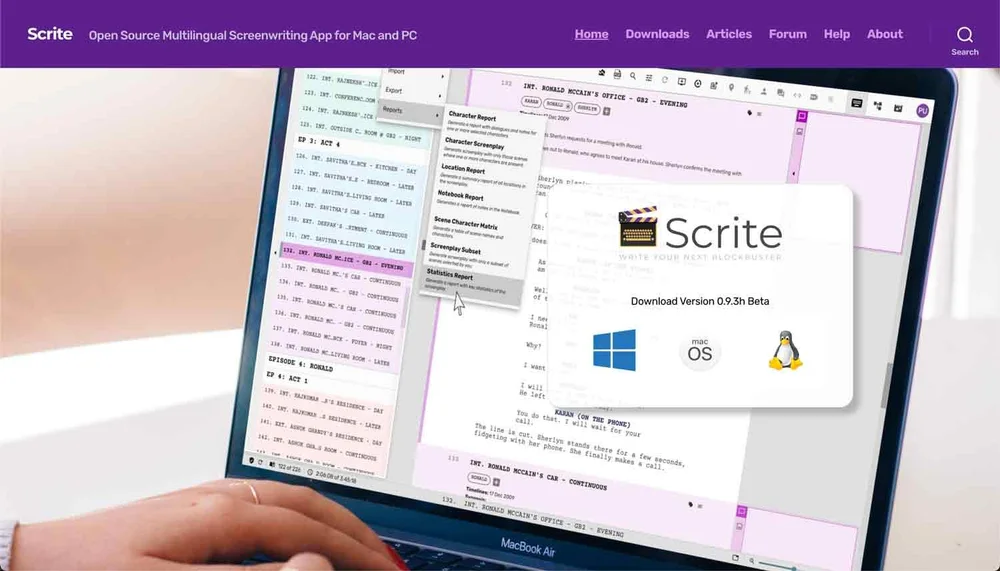Image resolution: width=1000 pixels, height=571 pixels.
Task: Visit the Forum page
Action: 788,34
